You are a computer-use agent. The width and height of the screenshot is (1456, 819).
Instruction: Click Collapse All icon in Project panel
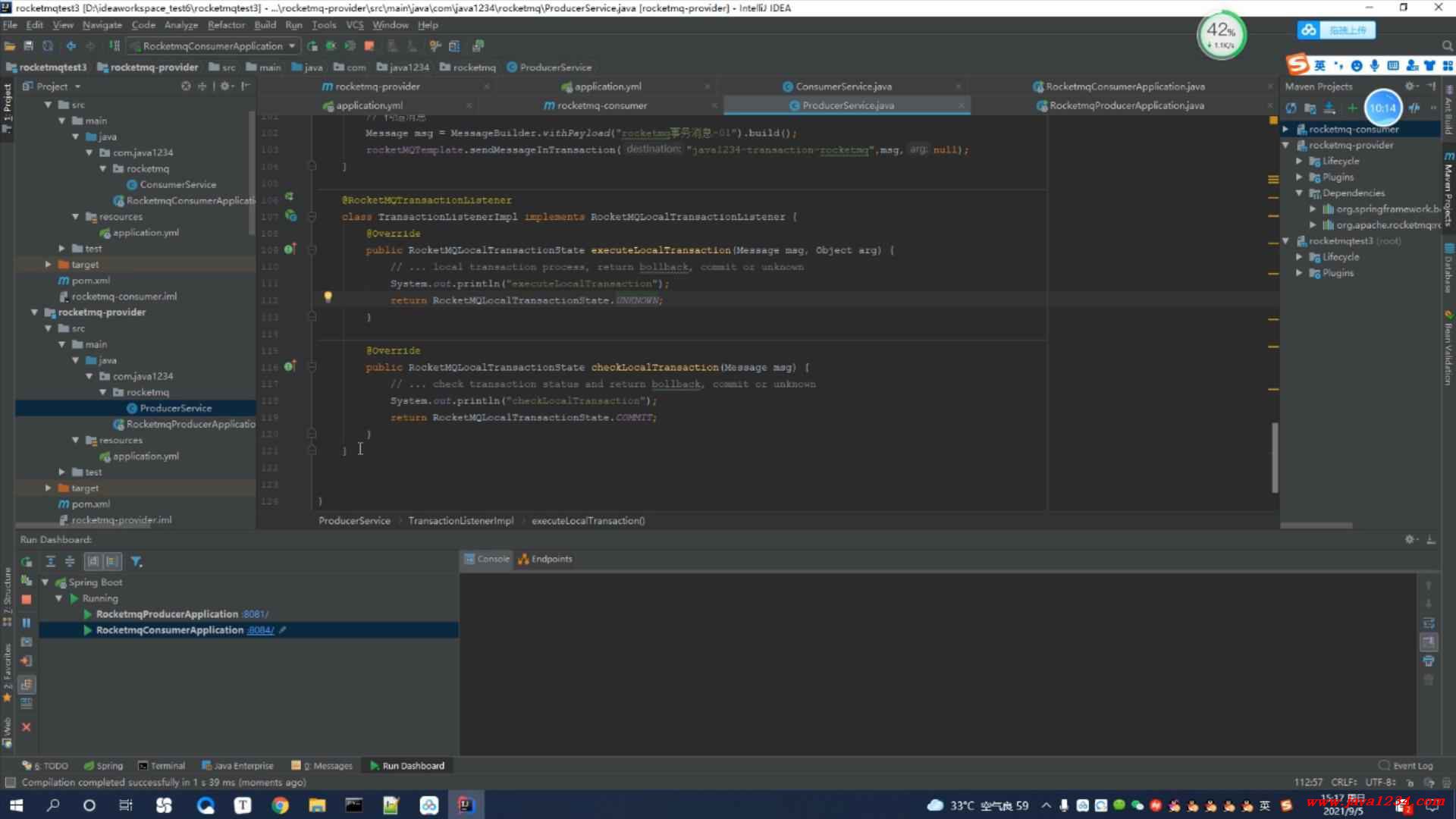pos(202,86)
